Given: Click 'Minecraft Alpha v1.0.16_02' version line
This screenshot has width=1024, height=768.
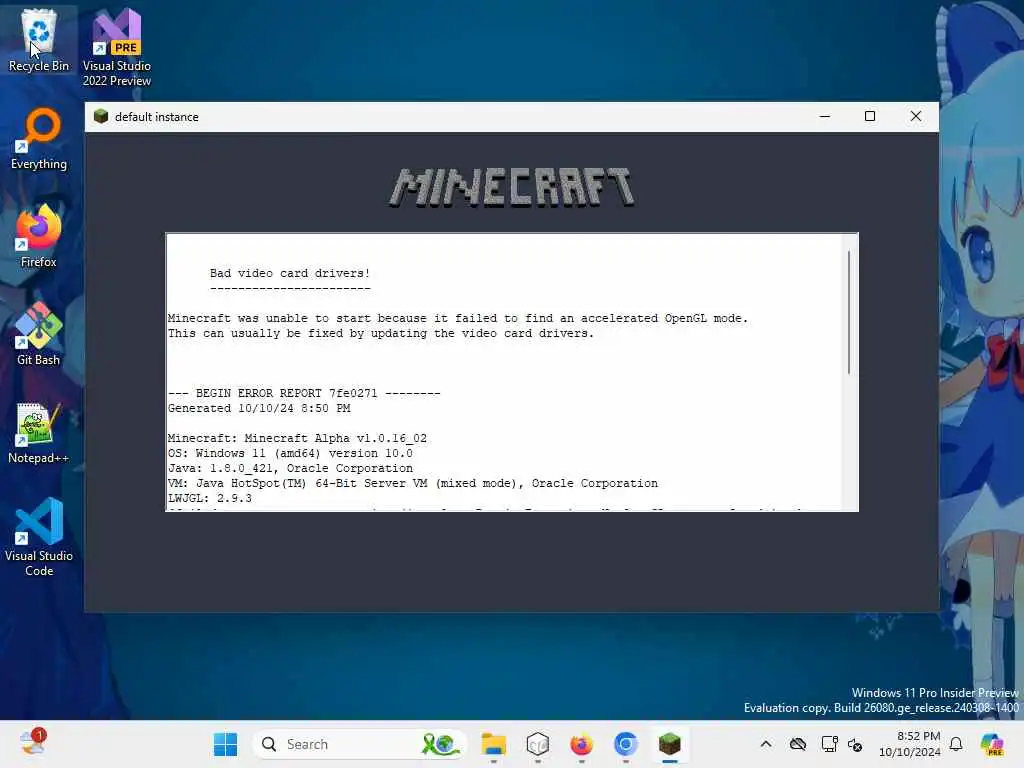Looking at the screenshot, I should pos(297,438).
